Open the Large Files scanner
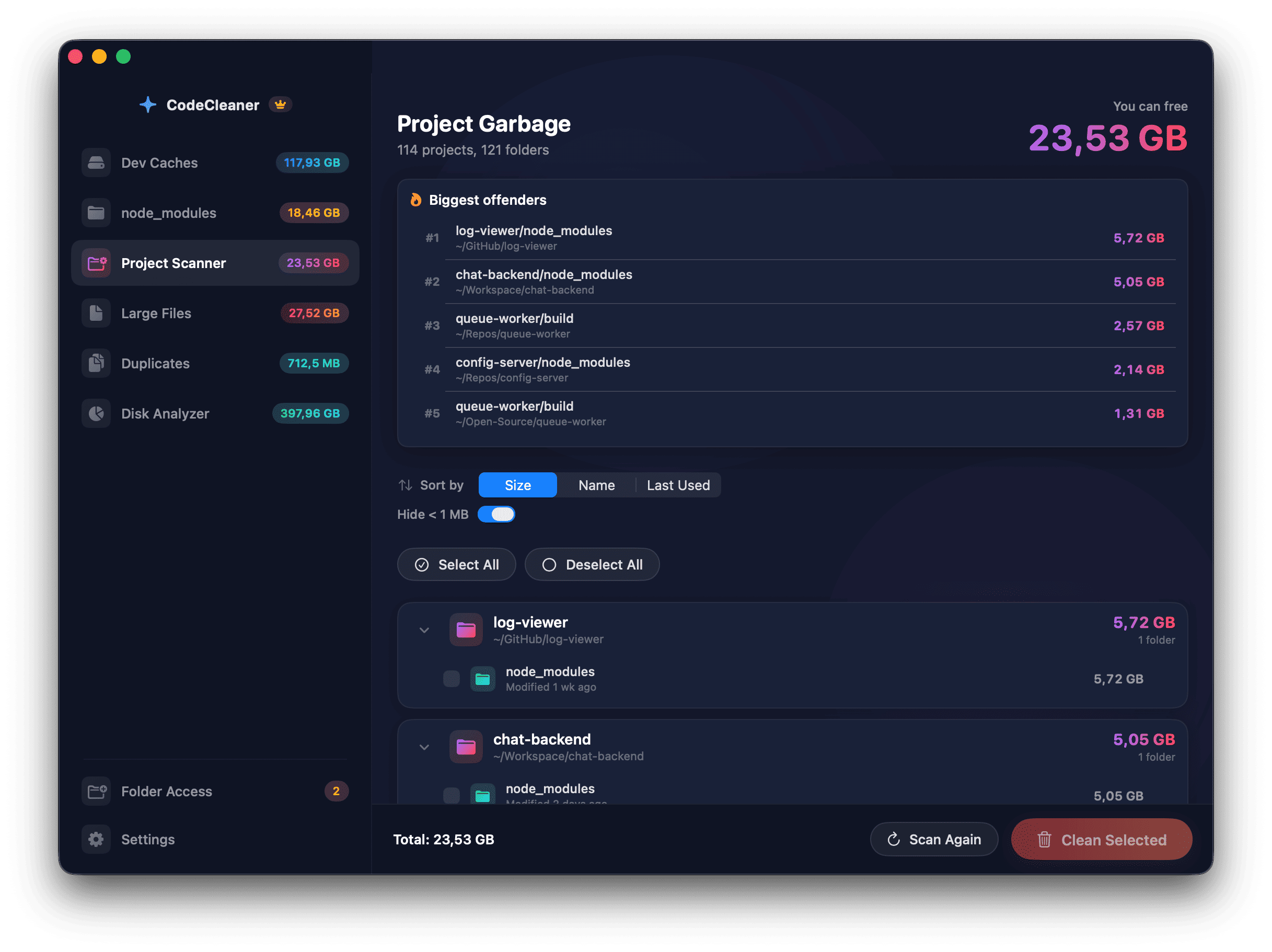This screenshot has width=1272, height=952. (156, 314)
